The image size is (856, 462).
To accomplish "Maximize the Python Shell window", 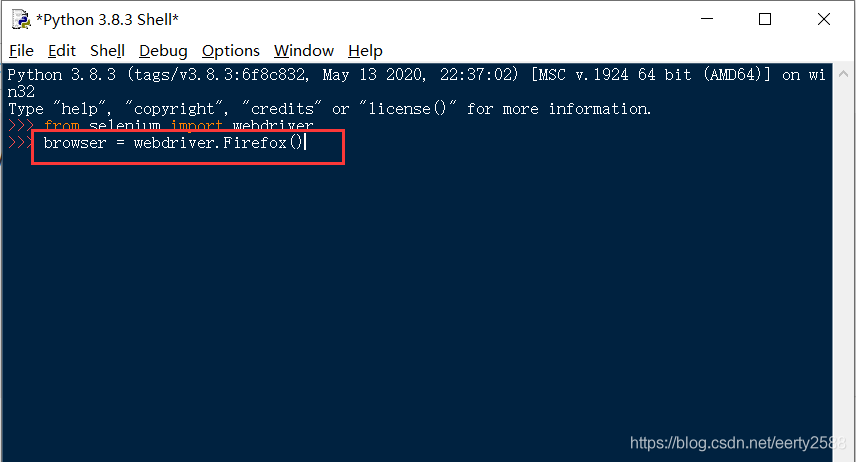I will point(765,19).
